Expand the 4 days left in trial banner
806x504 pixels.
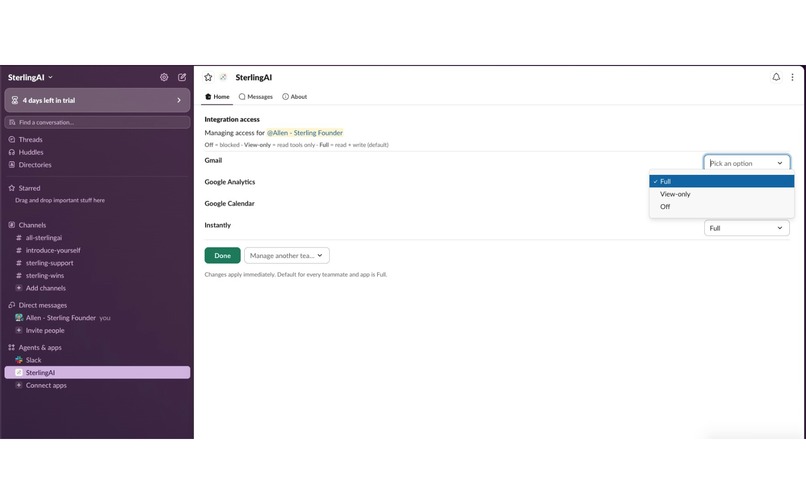(97, 100)
